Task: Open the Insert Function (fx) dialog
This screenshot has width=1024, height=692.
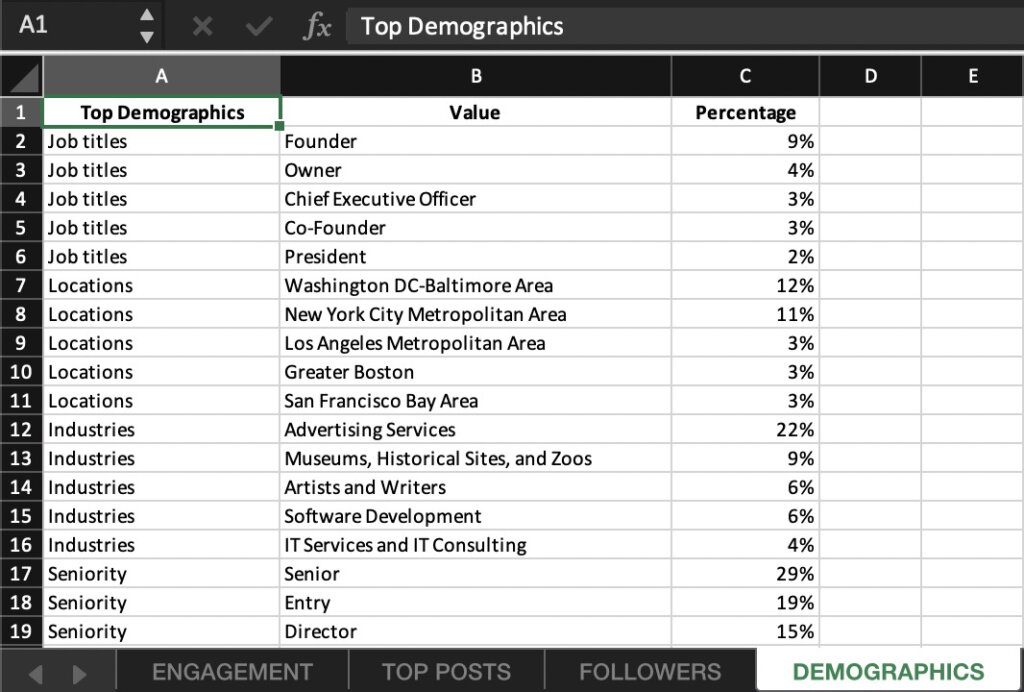Action: 317,27
